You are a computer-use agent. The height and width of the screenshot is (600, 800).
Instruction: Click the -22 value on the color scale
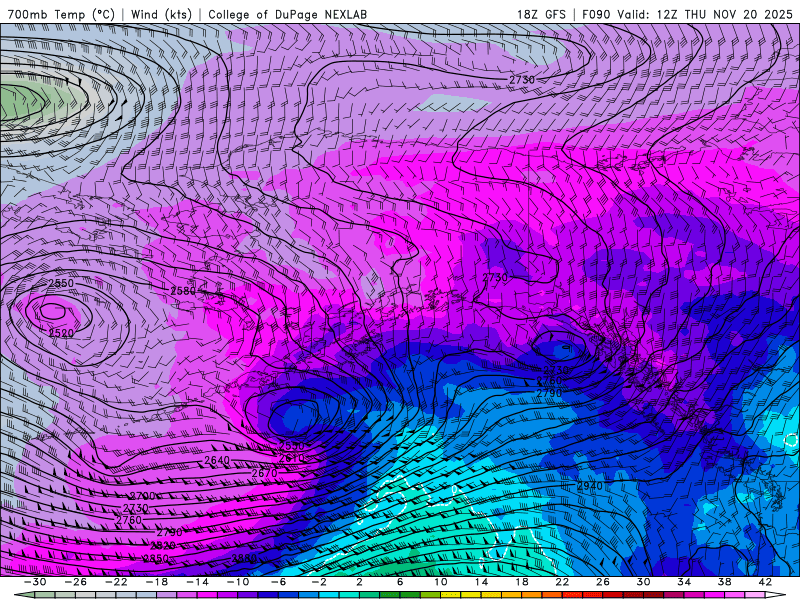(116, 582)
